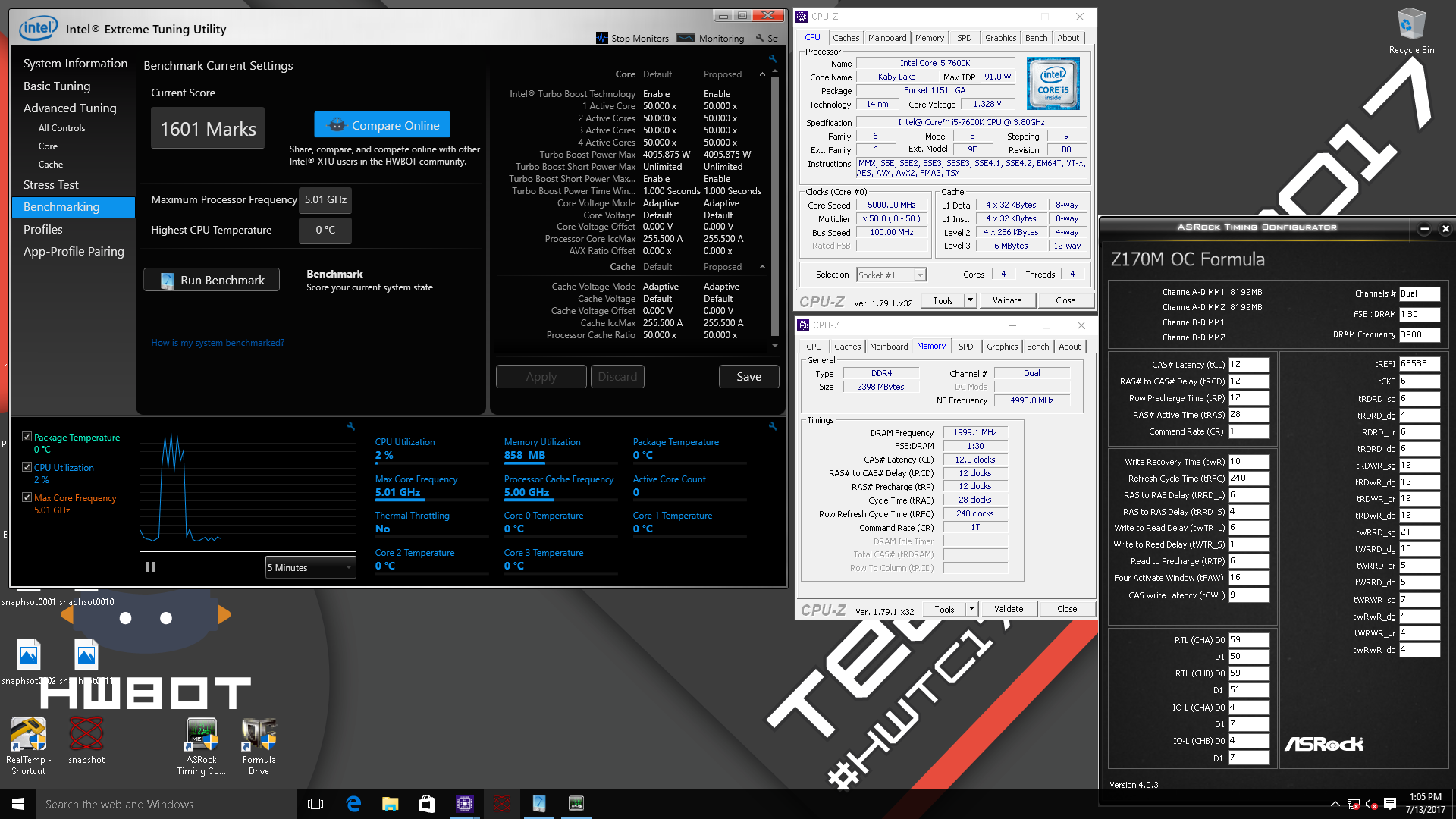Open 'How is my system benchmarked?' link
The image size is (1456, 819).
tap(218, 343)
